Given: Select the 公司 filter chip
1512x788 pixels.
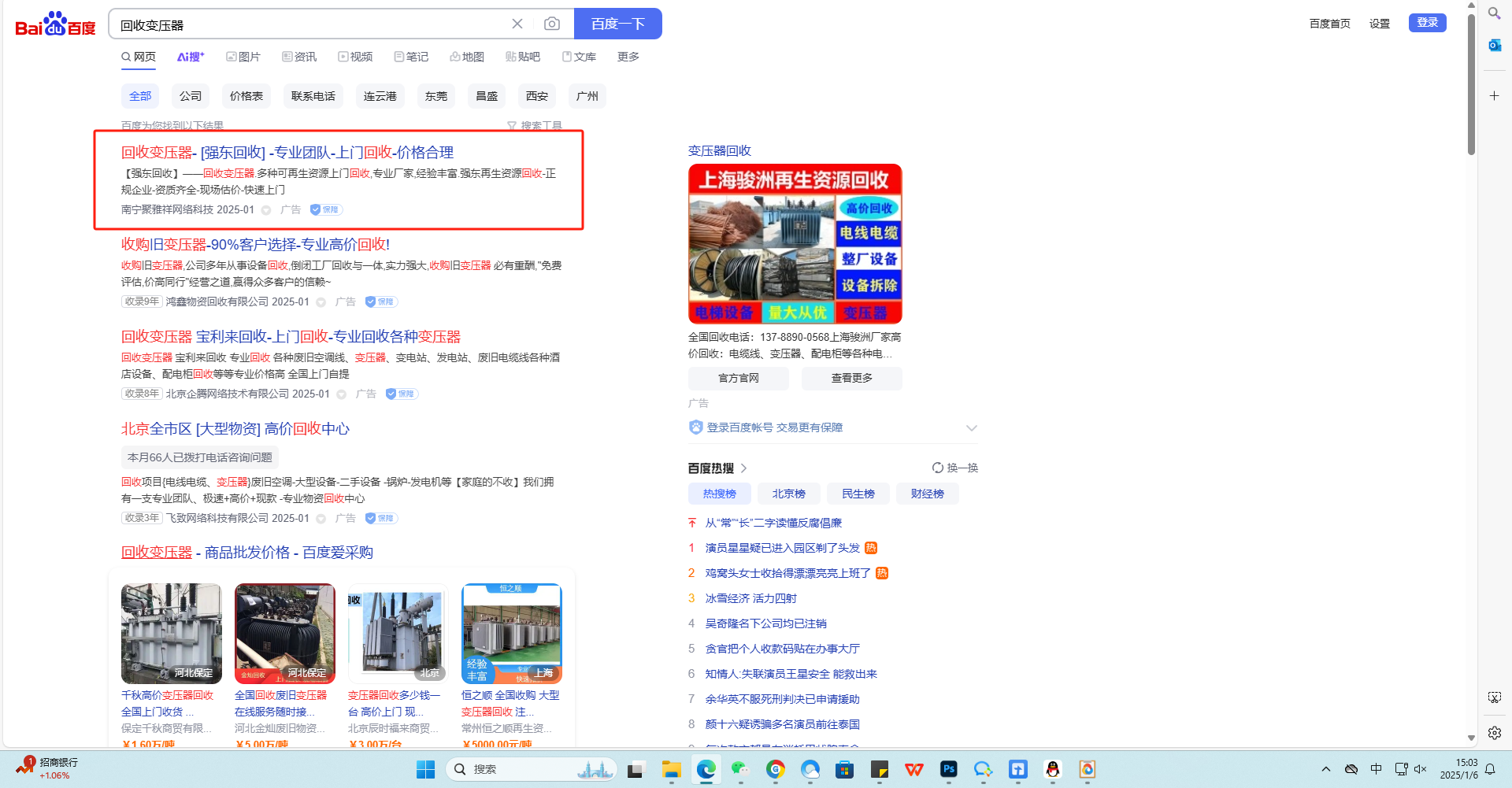Looking at the screenshot, I should point(190,96).
